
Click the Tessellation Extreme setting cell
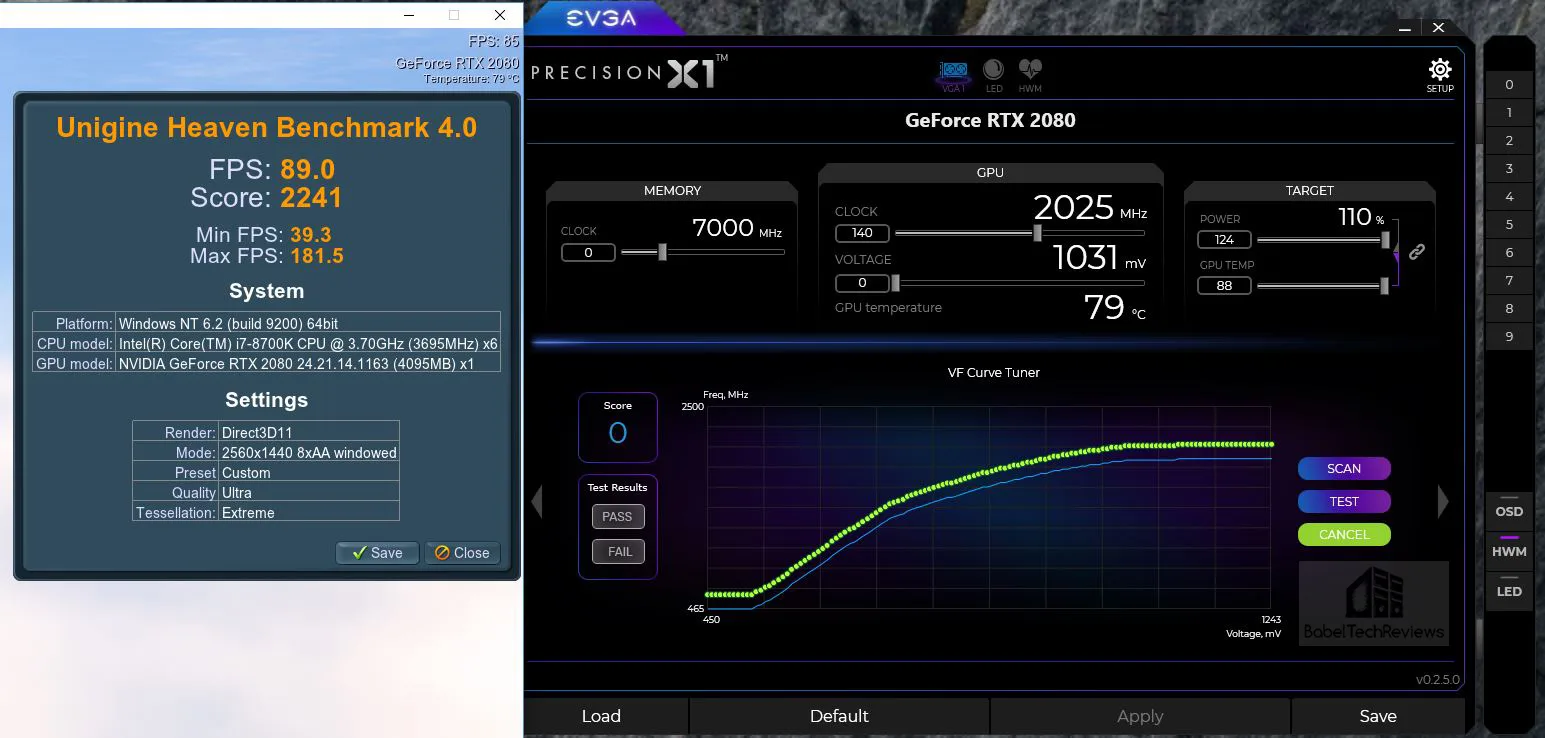pyautogui.click(x=308, y=513)
